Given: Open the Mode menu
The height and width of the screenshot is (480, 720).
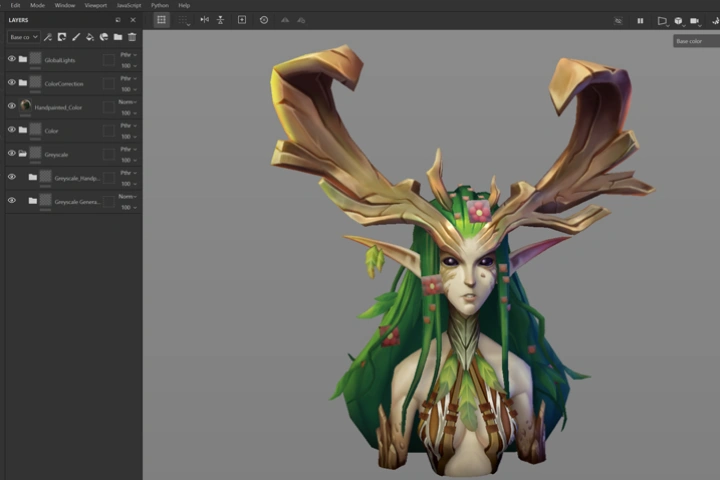Looking at the screenshot, I should point(37,6).
